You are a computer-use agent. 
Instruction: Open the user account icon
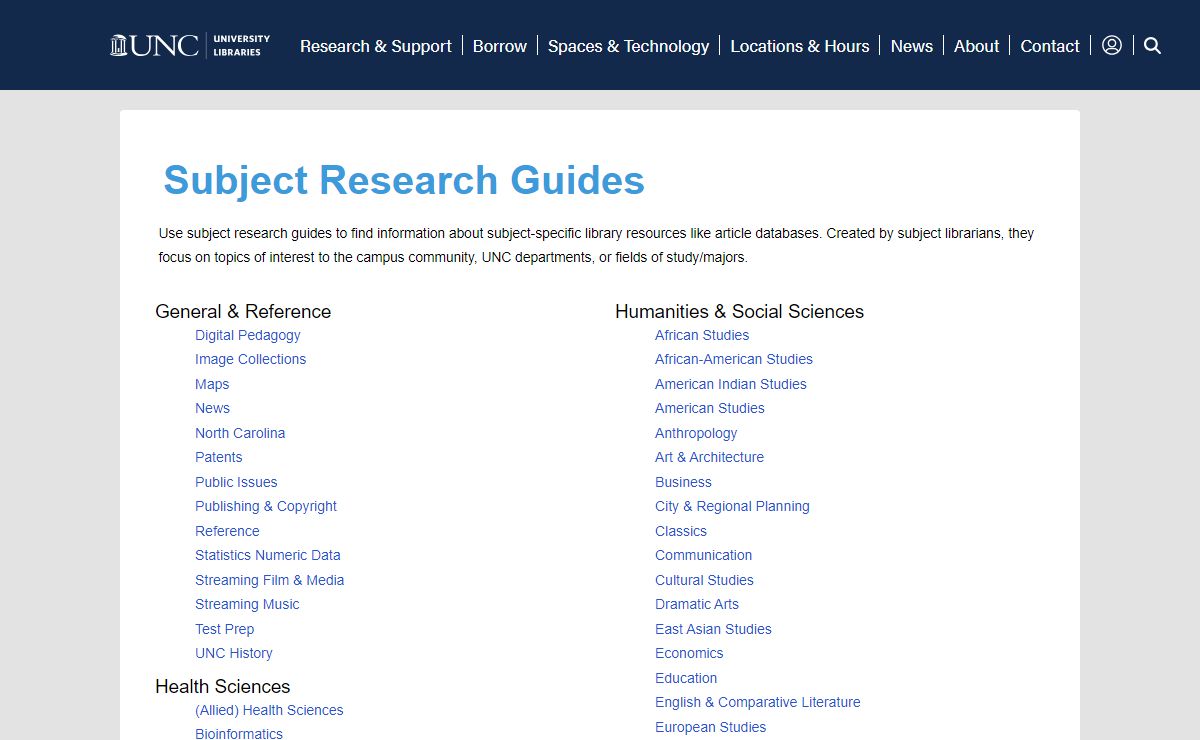pyautogui.click(x=1111, y=45)
